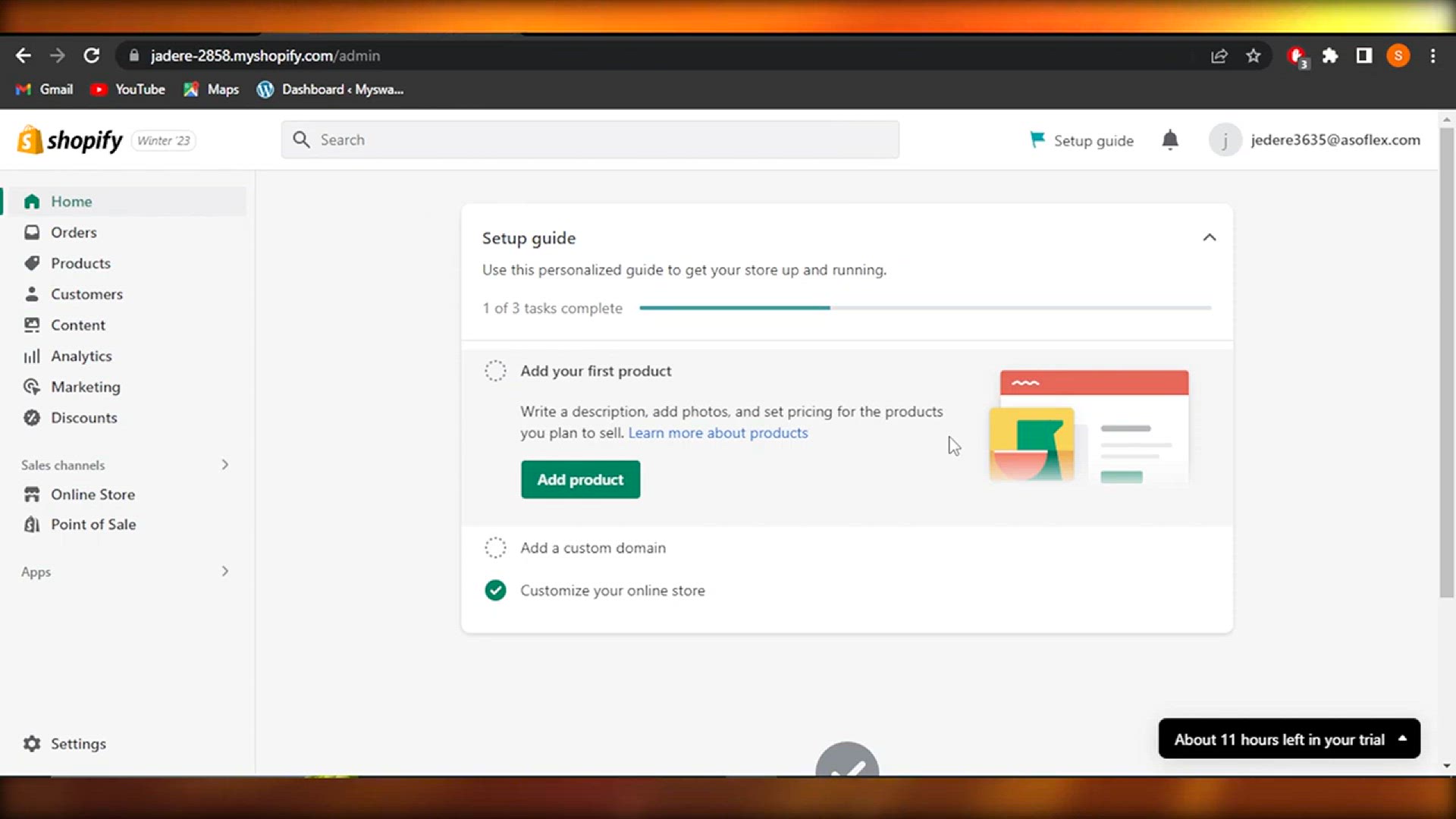The image size is (1456, 819).
Task: Expand Apps section chevron
Action: click(225, 571)
